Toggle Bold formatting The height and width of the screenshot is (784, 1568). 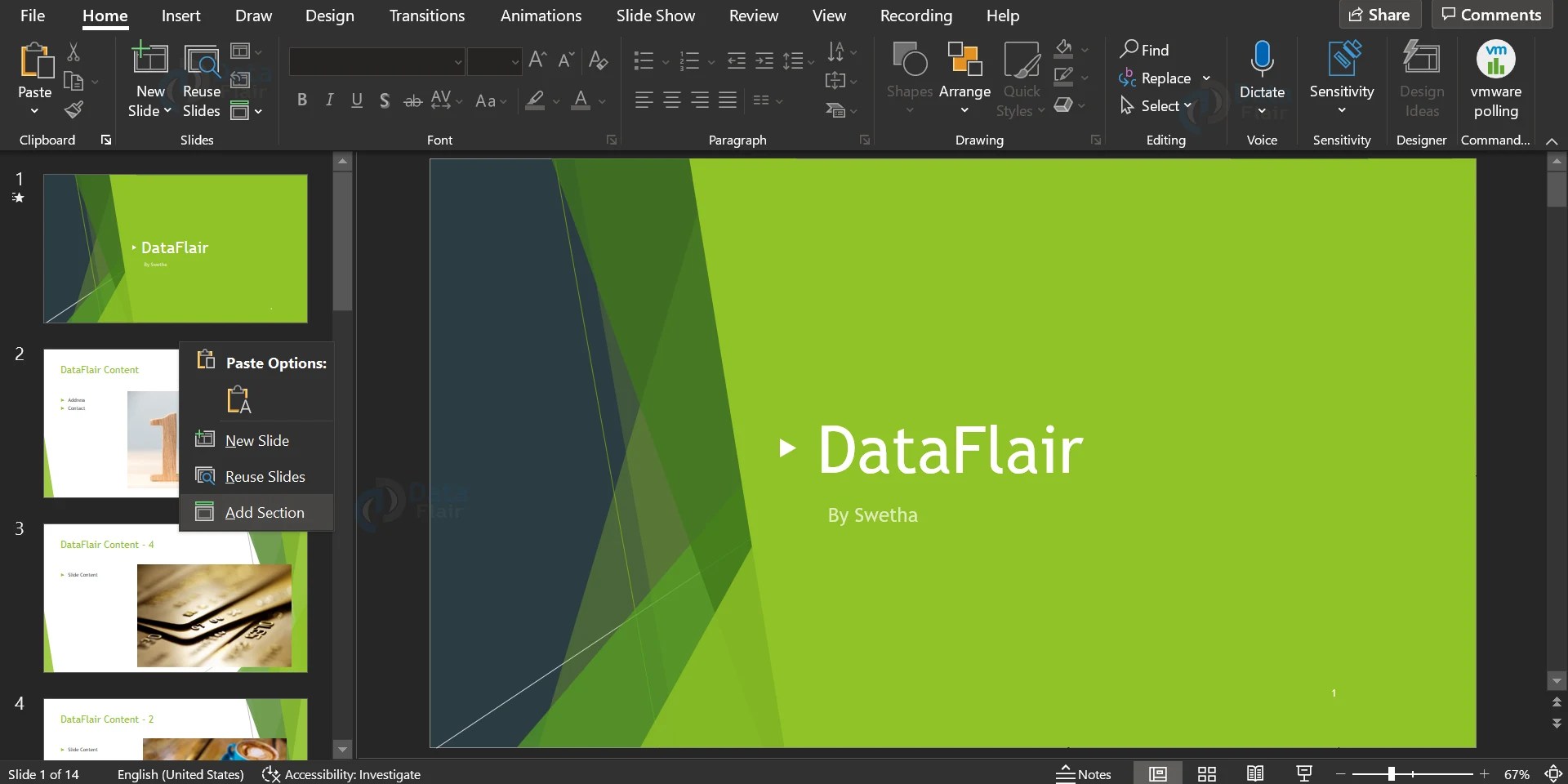302,100
